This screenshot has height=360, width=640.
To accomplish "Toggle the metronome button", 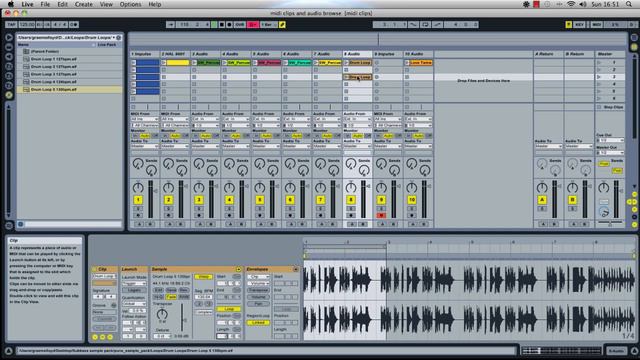I will click(x=73, y=24).
